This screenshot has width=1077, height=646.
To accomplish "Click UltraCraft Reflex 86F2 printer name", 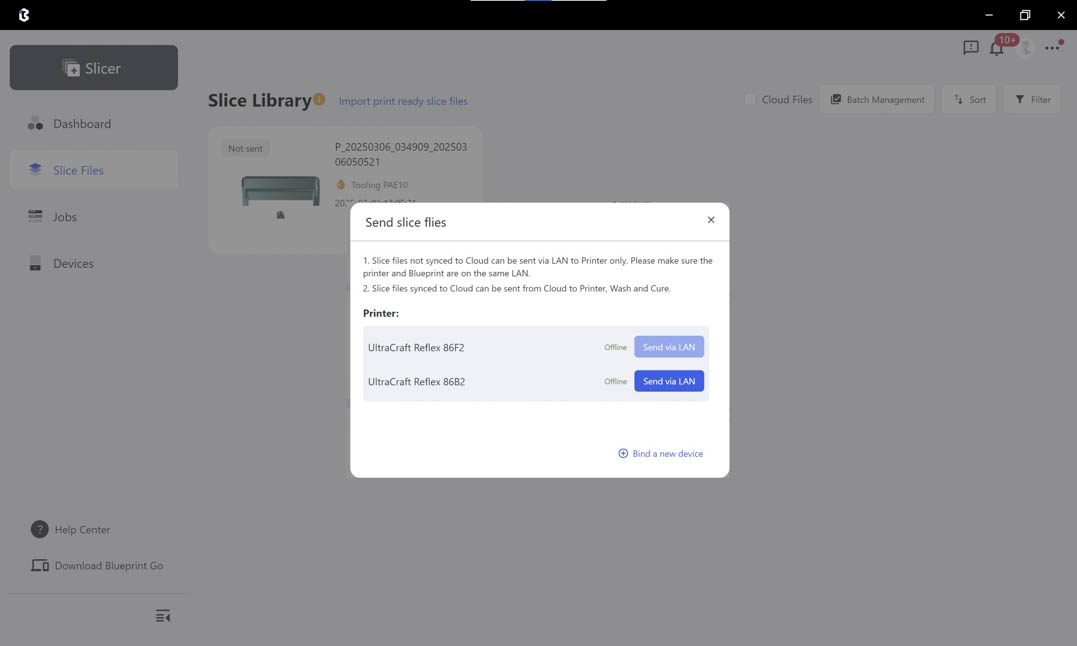I will [416, 347].
